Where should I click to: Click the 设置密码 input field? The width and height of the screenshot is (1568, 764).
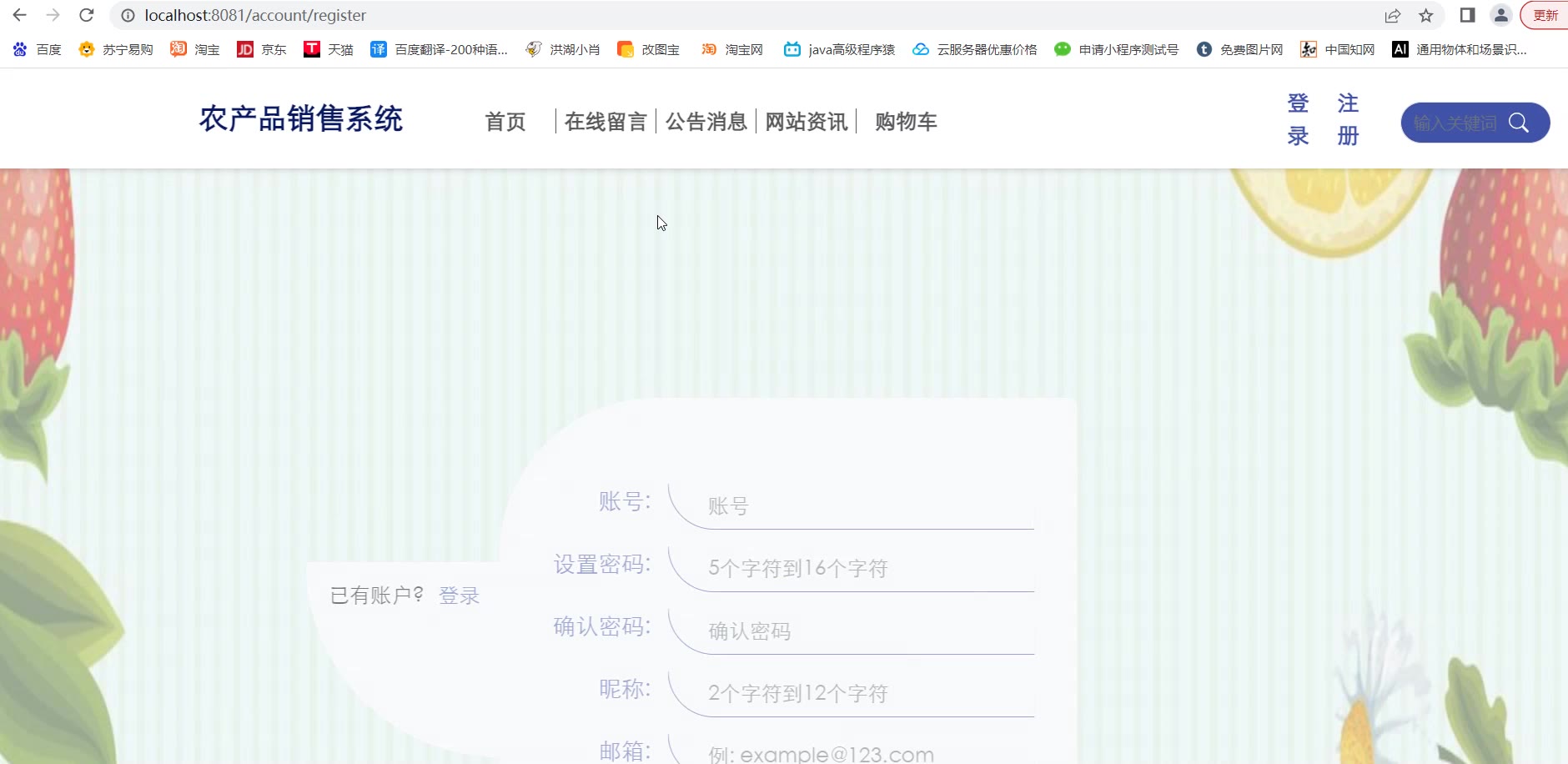[852, 569]
